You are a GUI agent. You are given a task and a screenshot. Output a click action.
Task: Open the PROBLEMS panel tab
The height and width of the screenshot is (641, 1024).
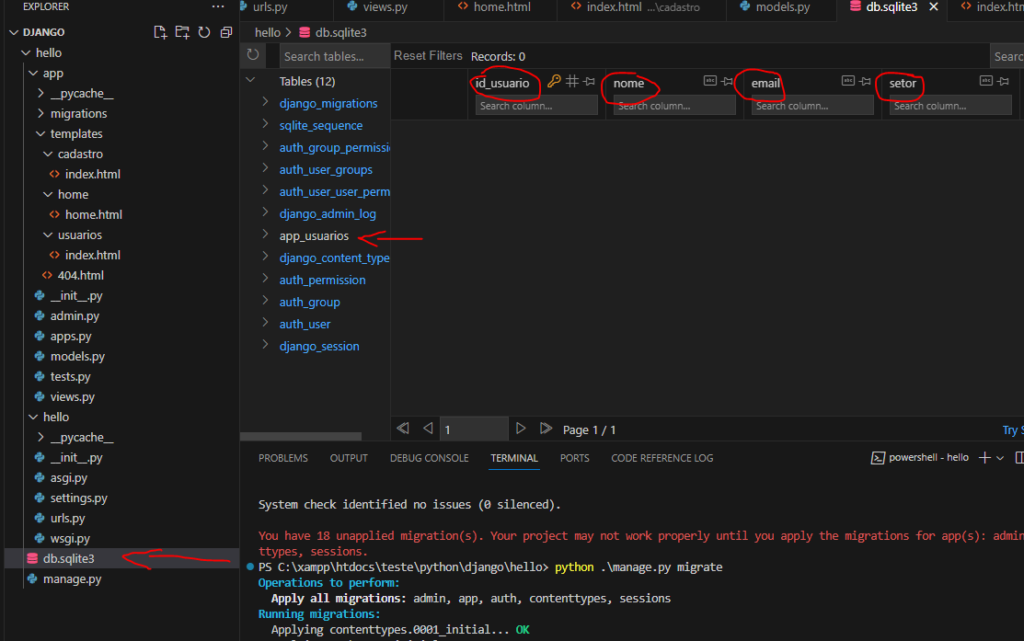283,458
